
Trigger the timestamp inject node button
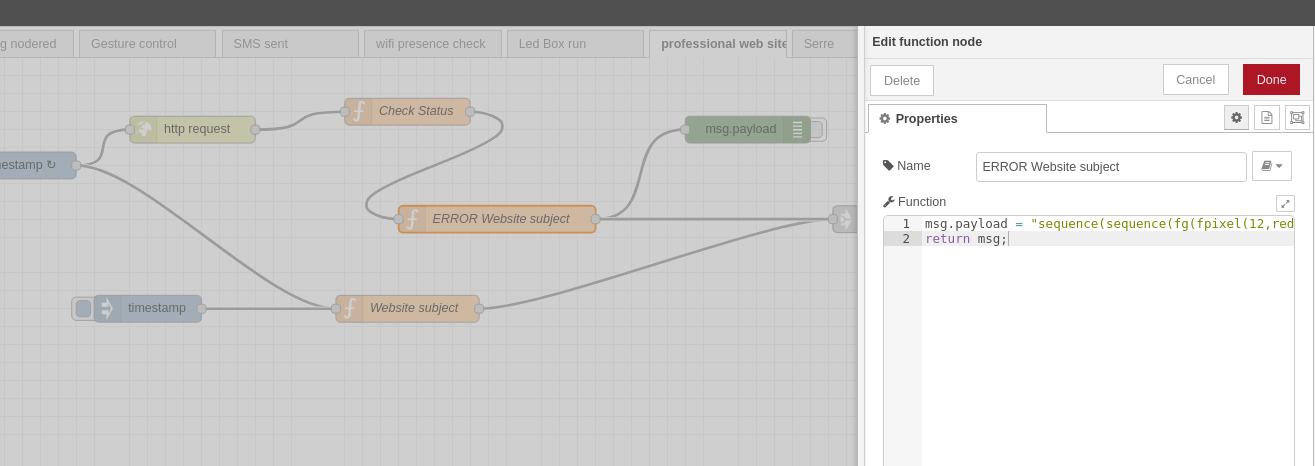[83, 308]
